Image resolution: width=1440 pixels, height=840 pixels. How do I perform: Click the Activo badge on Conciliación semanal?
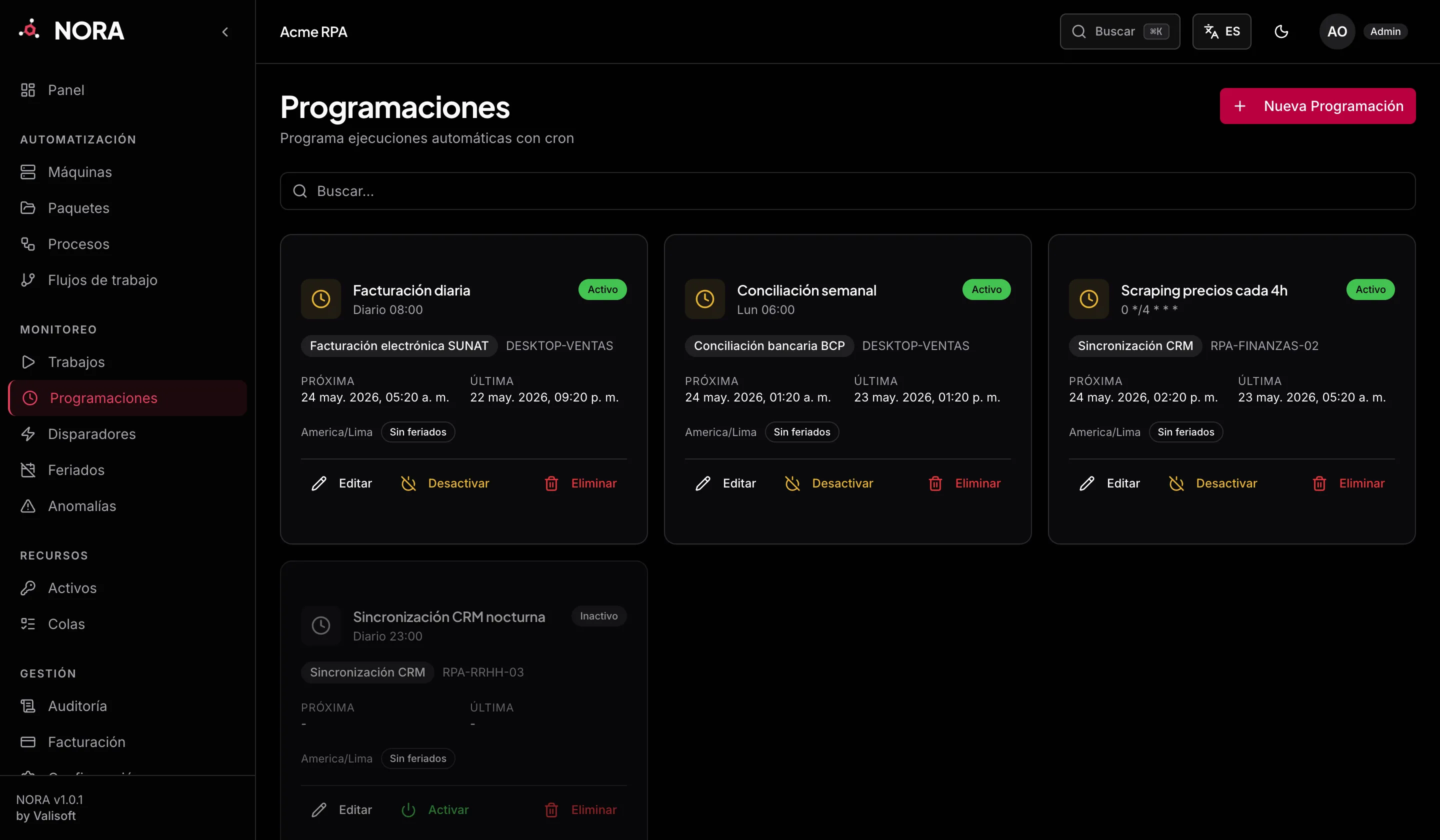click(x=986, y=289)
